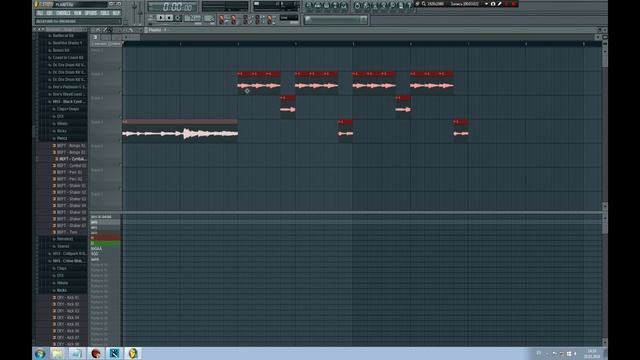Image resolution: width=640 pixels, height=360 pixels.
Task: Click the red round taskbar app icon
Action: coord(96,353)
